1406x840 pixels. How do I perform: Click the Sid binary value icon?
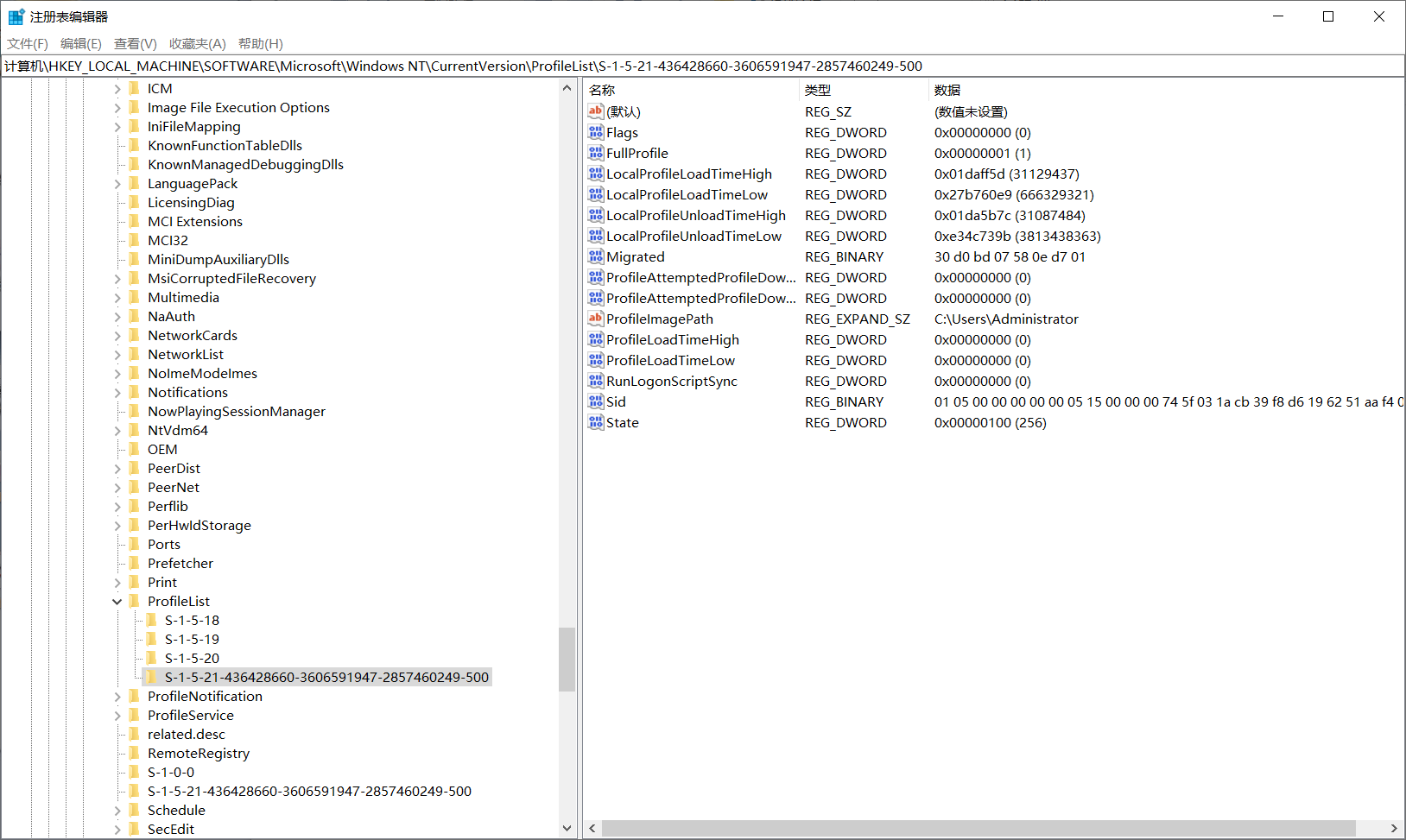(596, 401)
